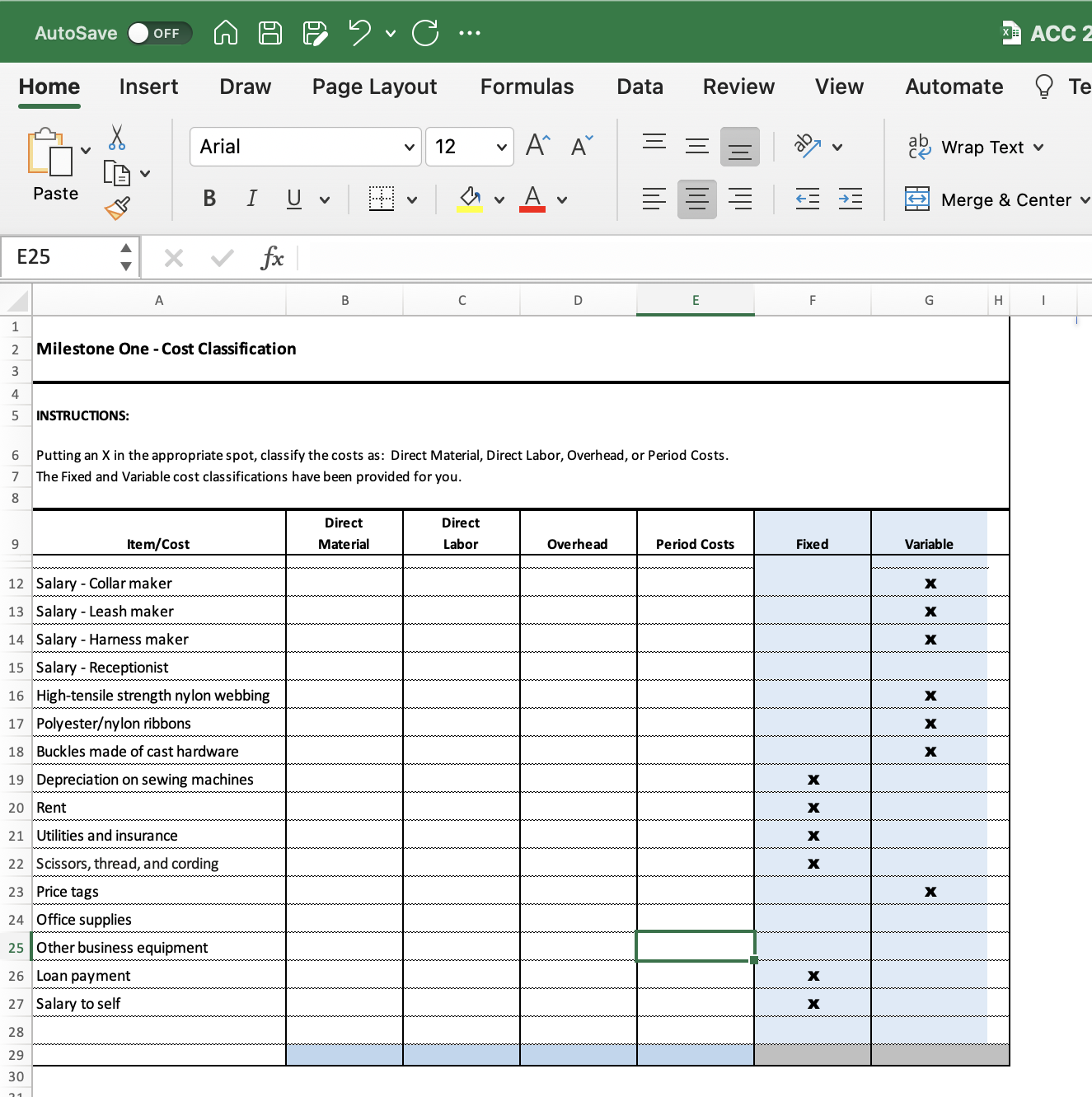Screen dimensions: 1092x1097
Task: Select the Cut (scissors) tool
Action: (x=115, y=138)
